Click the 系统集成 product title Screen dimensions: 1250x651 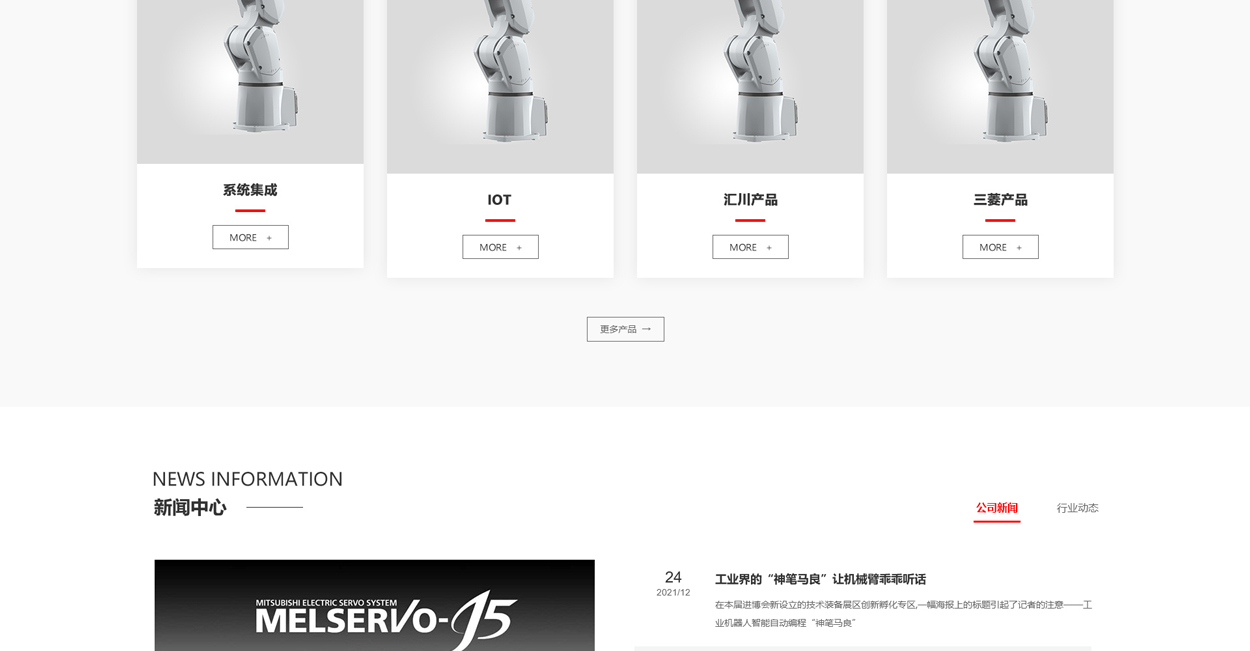[x=250, y=190]
